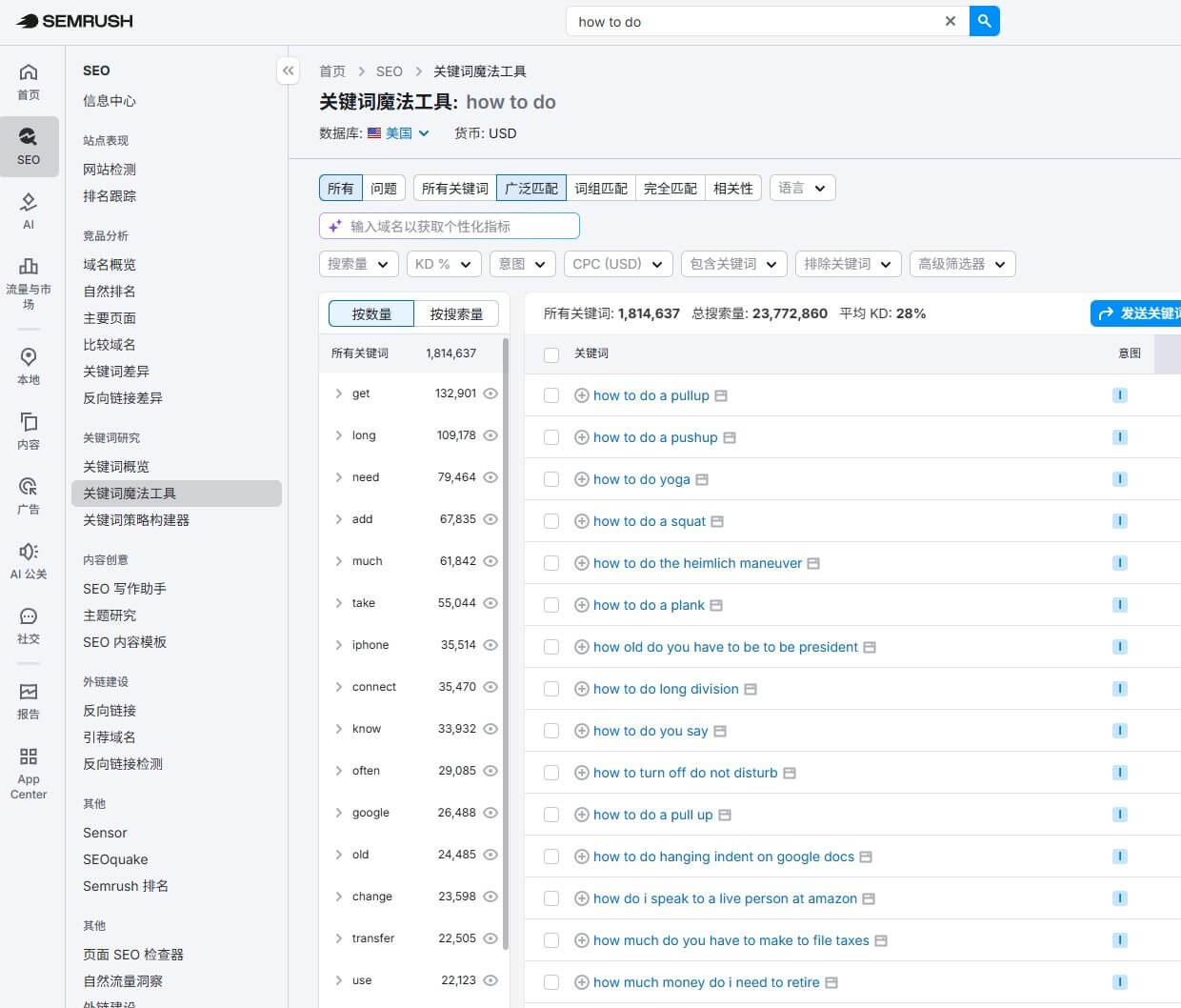1181x1008 pixels.
Task: Collapse the side menu with double-chevron
Action: pos(289,71)
